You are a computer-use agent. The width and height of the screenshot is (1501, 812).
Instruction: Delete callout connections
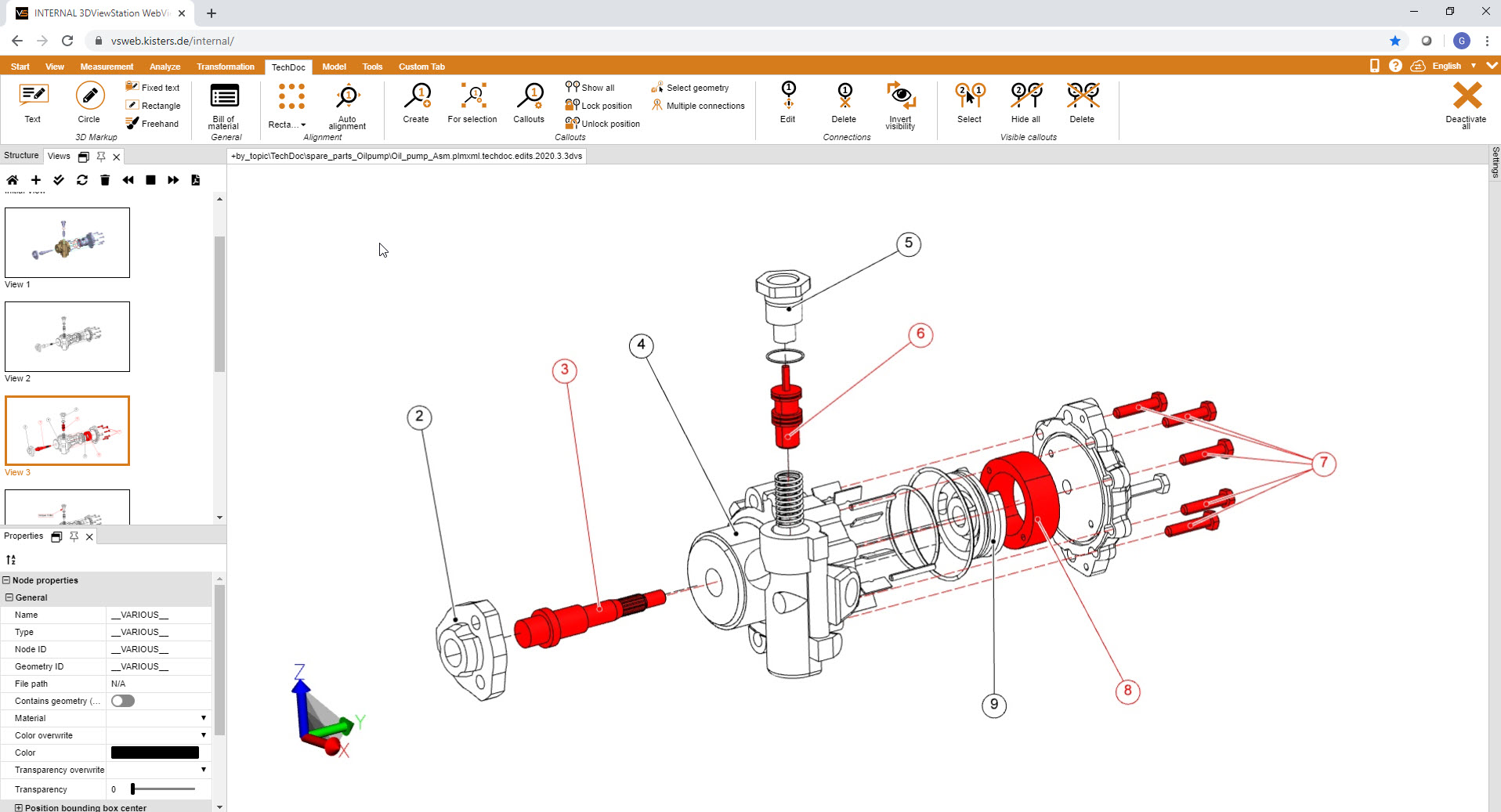pyautogui.click(x=845, y=103)
